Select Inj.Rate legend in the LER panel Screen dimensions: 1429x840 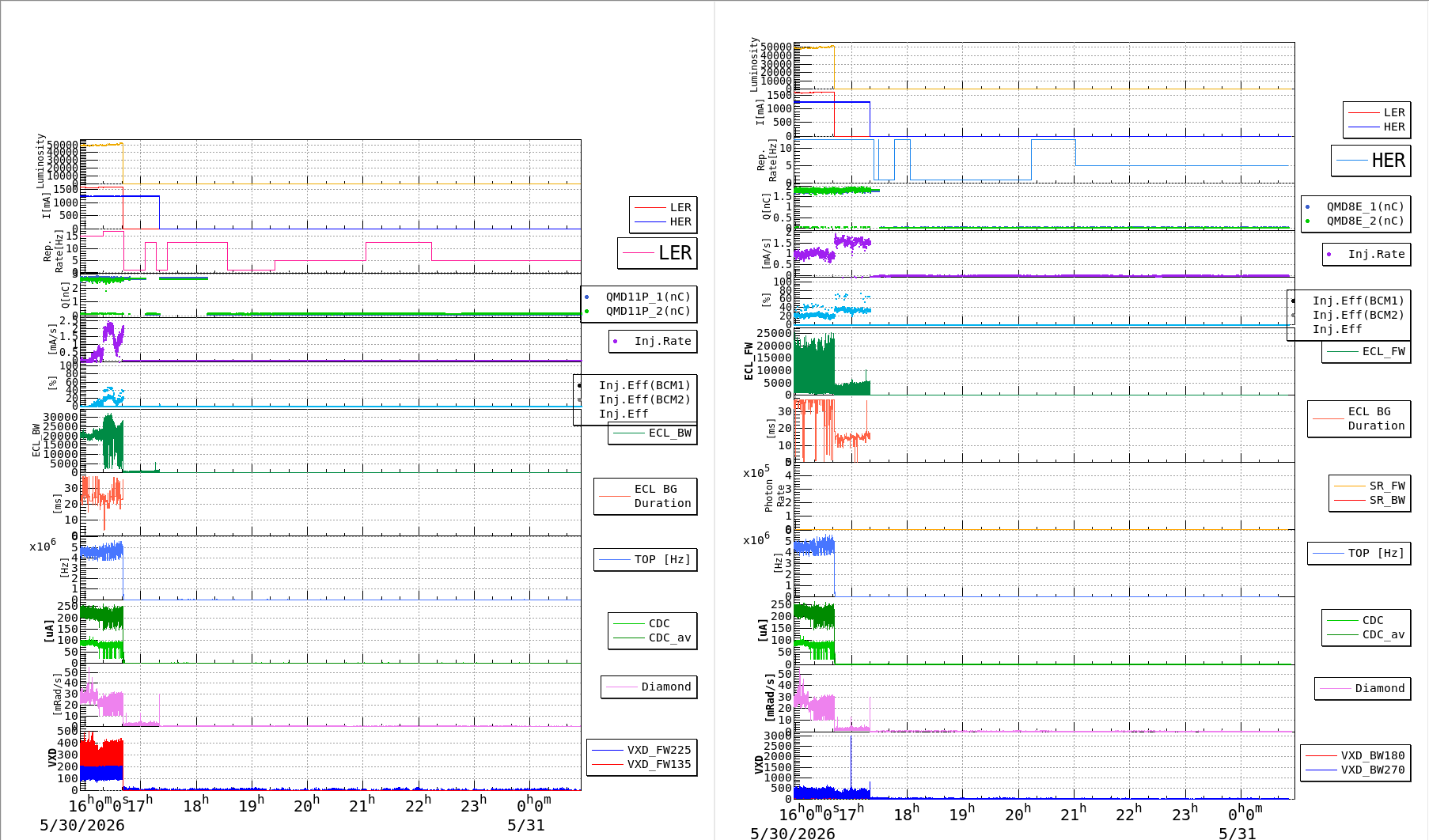tap(662, 341)
